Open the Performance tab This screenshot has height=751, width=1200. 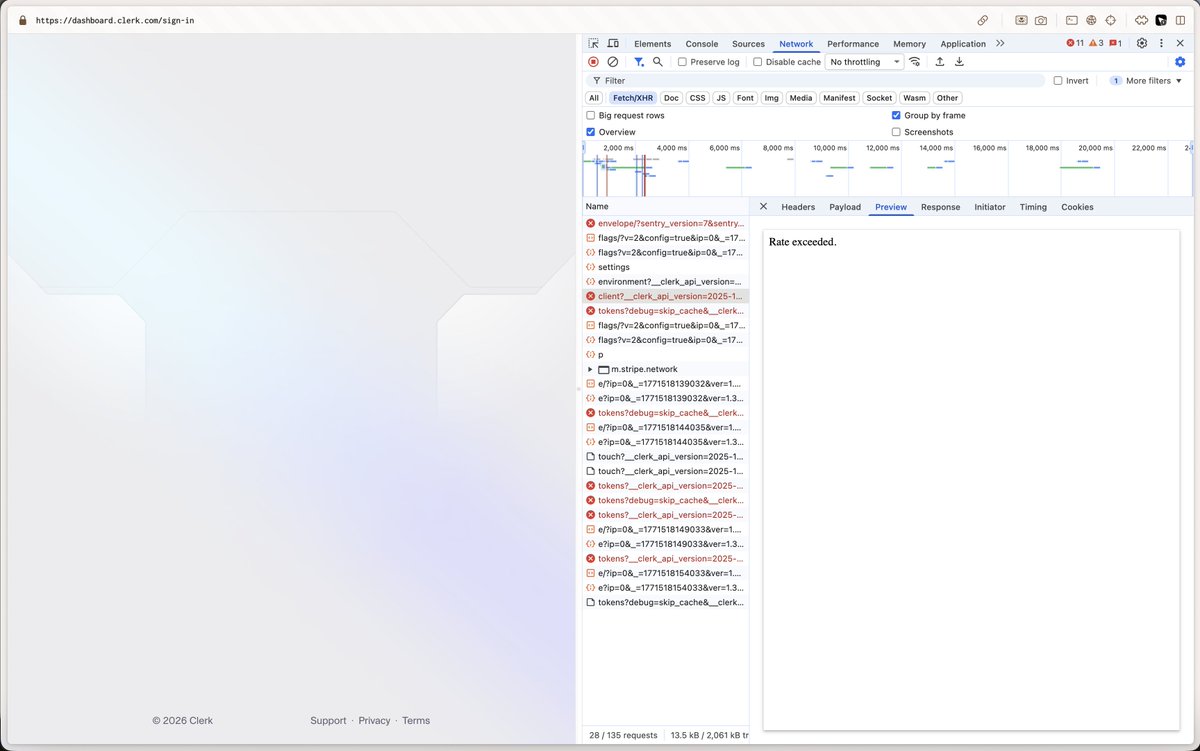[x=853, y=44]
